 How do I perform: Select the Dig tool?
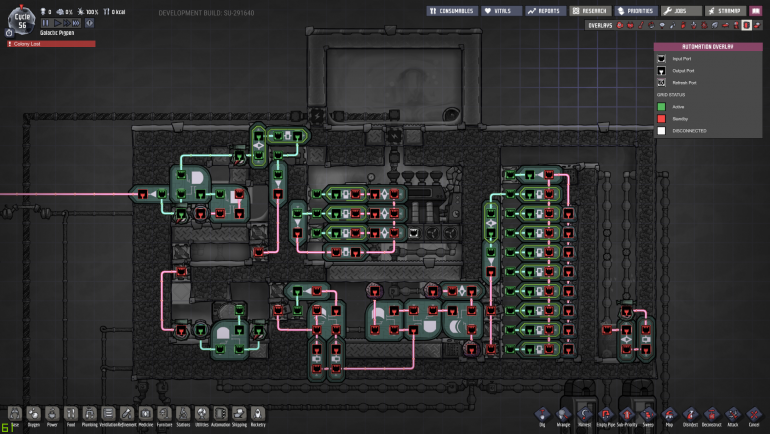tap(540, 413)
